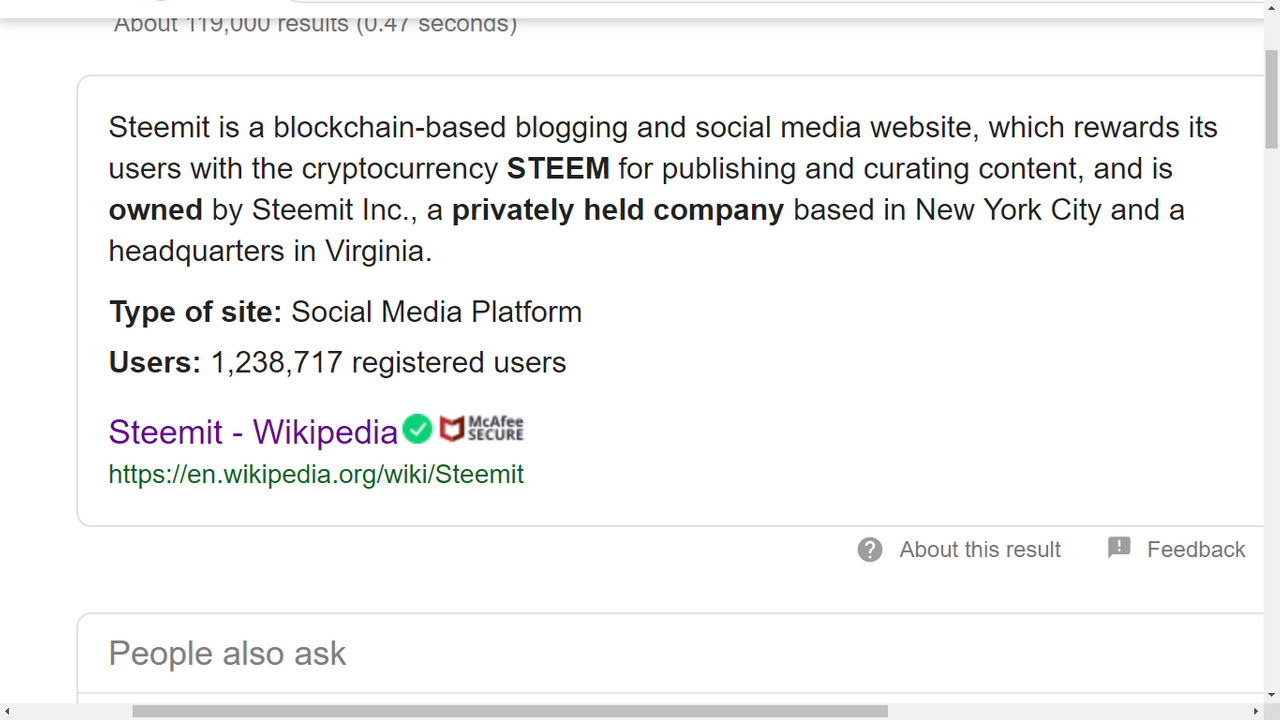This screenshot has width=1280, height=720.
Task: Click the green checkmark safety badge
Action: click(x=417, y=430)
